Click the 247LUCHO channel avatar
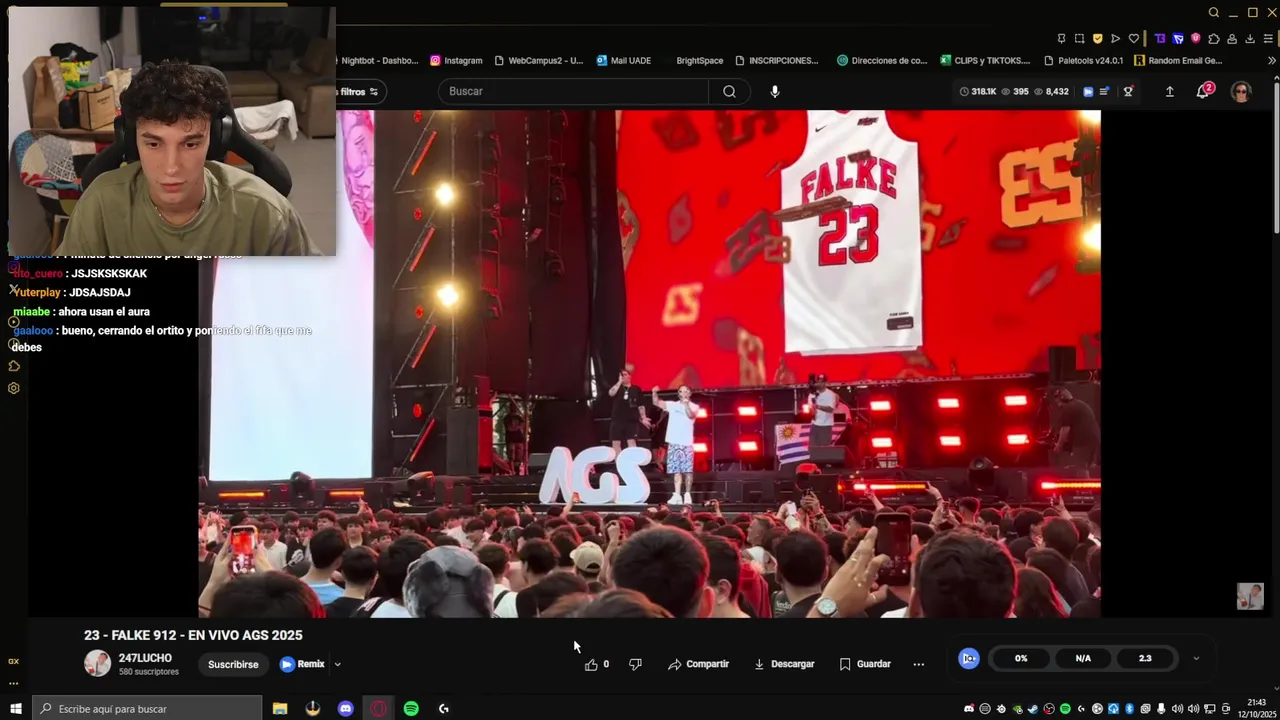The image size is (1280, 720). pyautogui.click(x=97, y=664)
